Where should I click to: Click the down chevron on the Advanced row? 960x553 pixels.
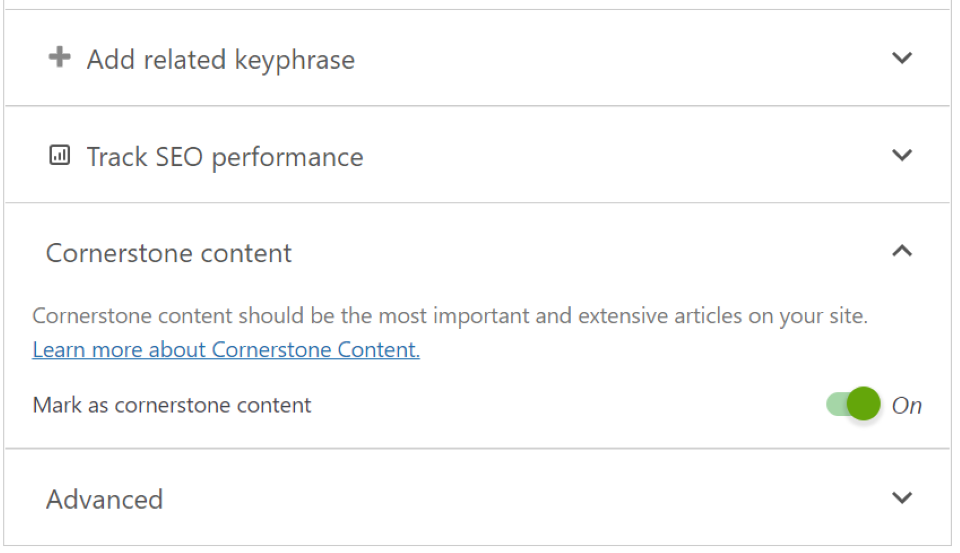point(902,498)
